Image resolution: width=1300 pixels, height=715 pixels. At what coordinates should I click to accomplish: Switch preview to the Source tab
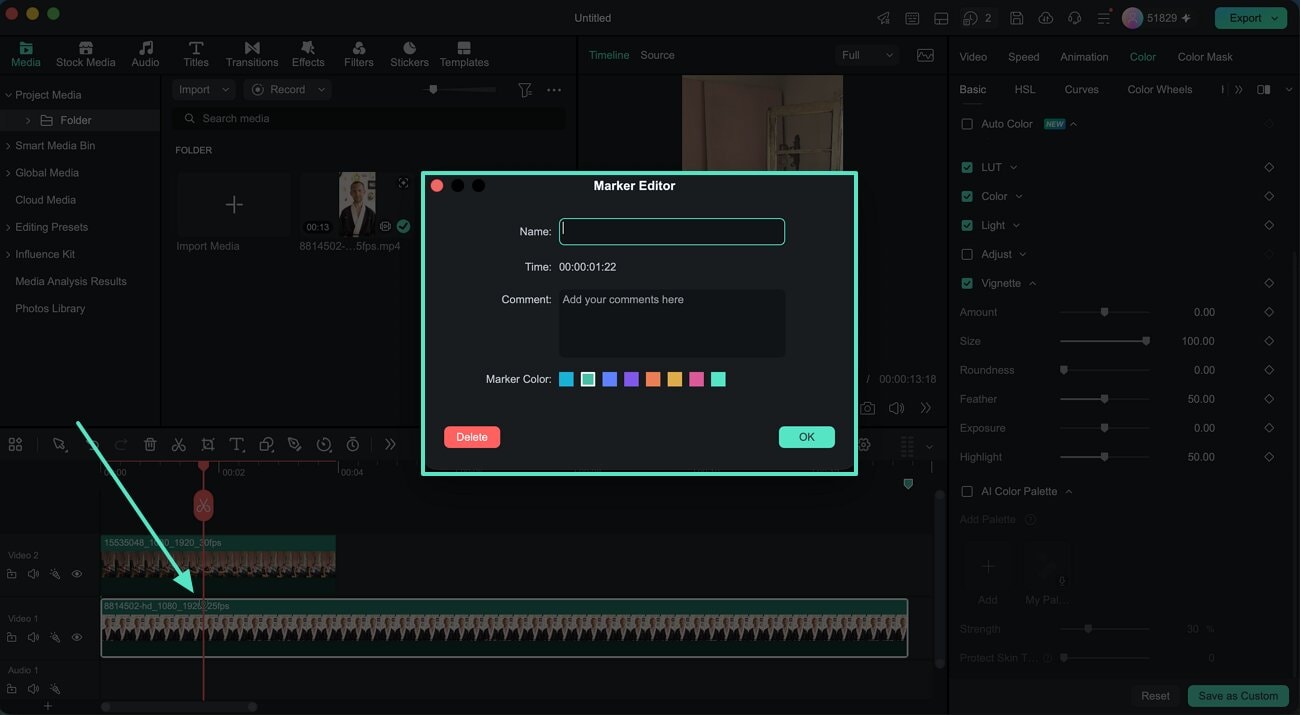point(657,55)
